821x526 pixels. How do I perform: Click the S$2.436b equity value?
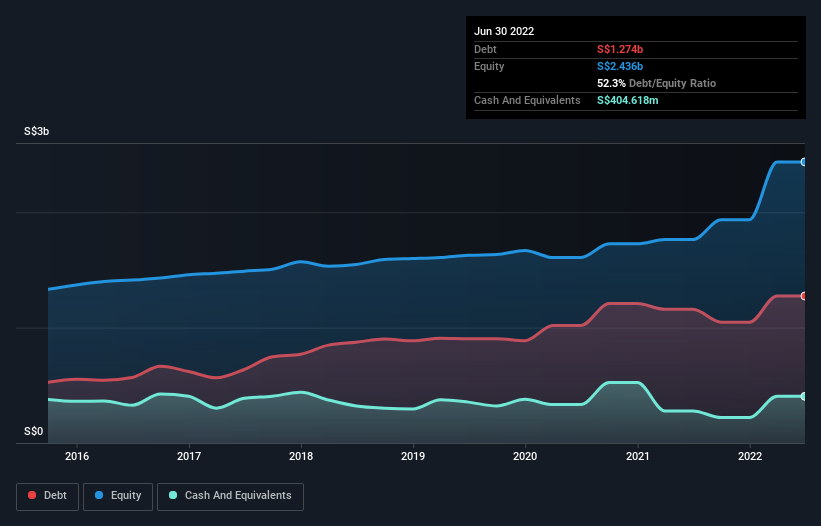[x=620, y=66]
